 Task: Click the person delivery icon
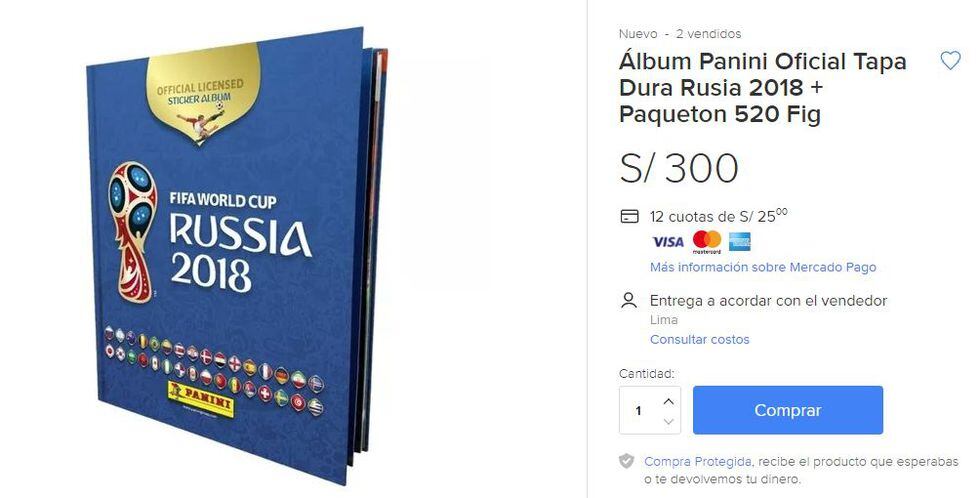(629, 301)
